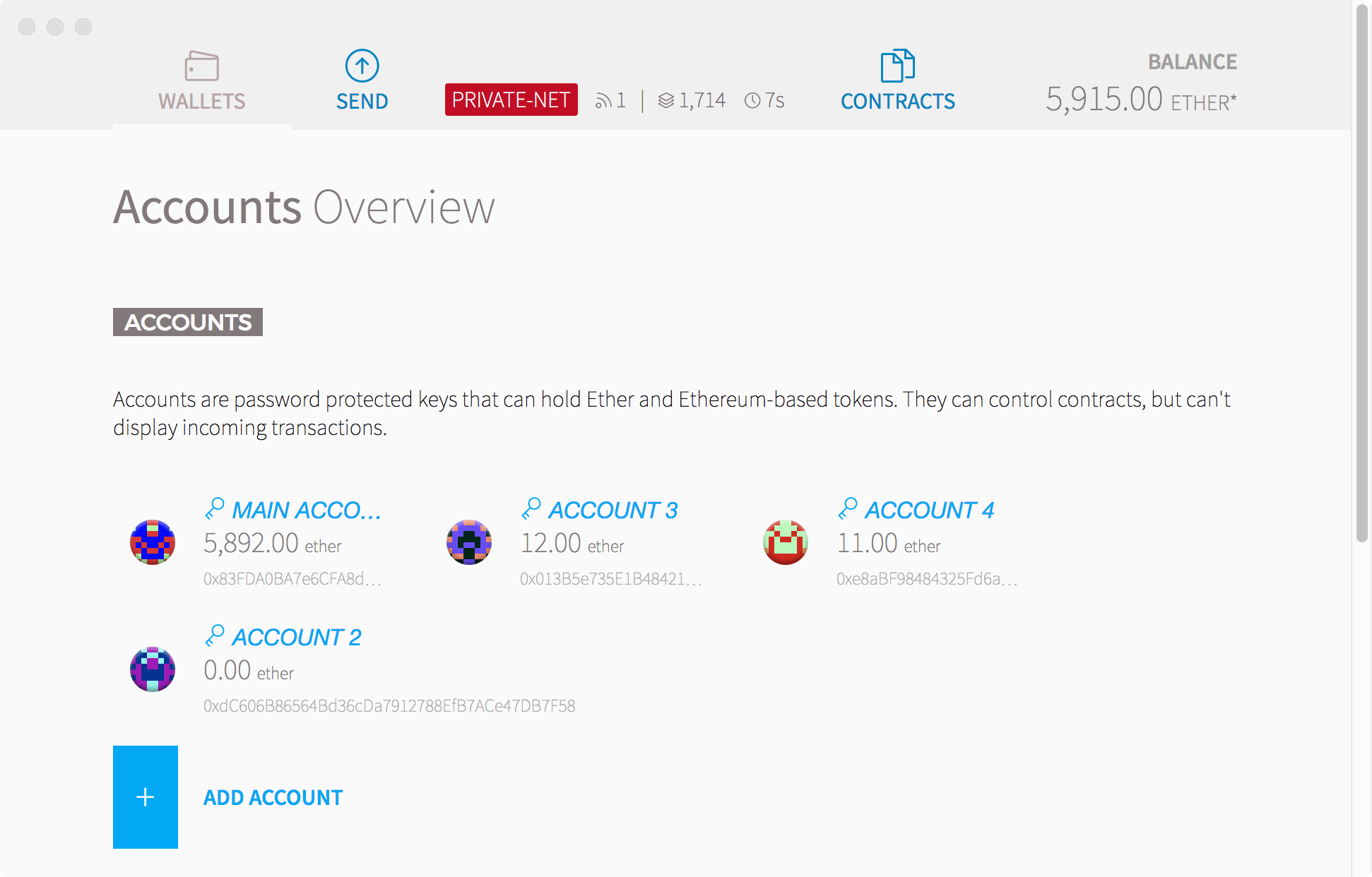Click key icon next to ACCOUNT 3
Screen dimensions: 1372x877
pyautogui.click(x=531, y=508)
